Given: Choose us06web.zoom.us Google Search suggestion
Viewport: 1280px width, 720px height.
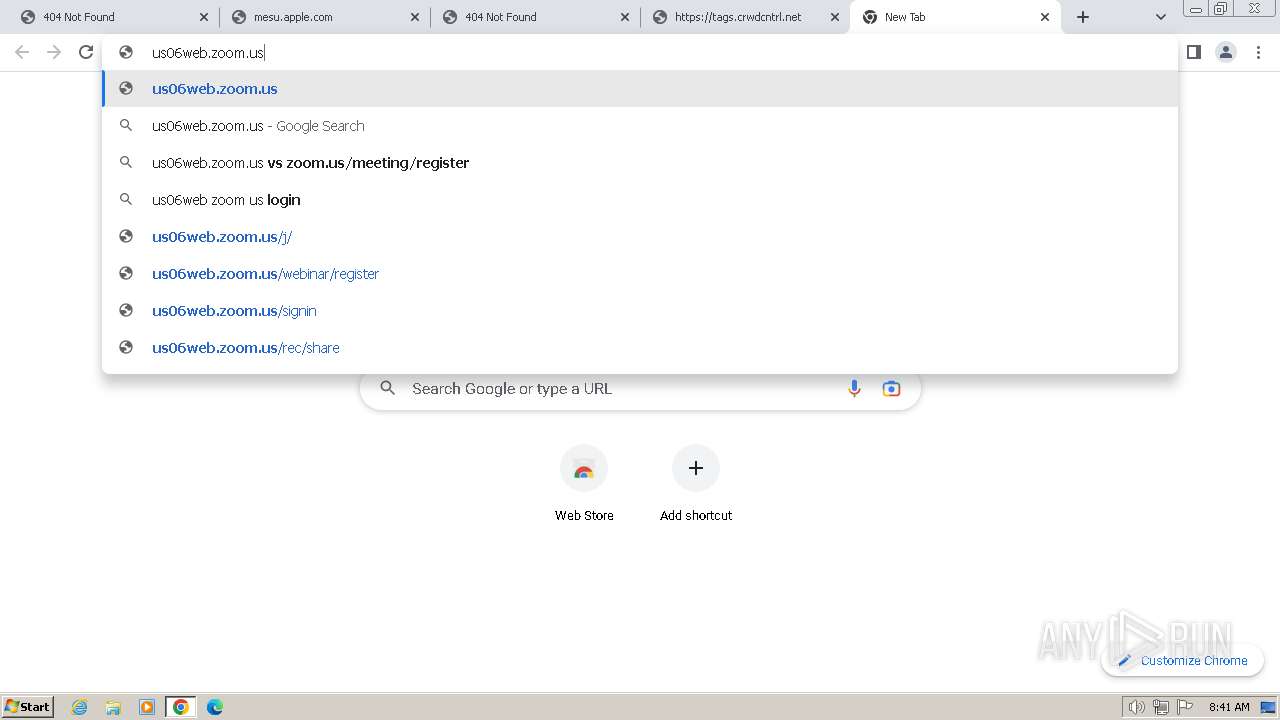Looking at the screenshot, I should (x=640, y=126).
